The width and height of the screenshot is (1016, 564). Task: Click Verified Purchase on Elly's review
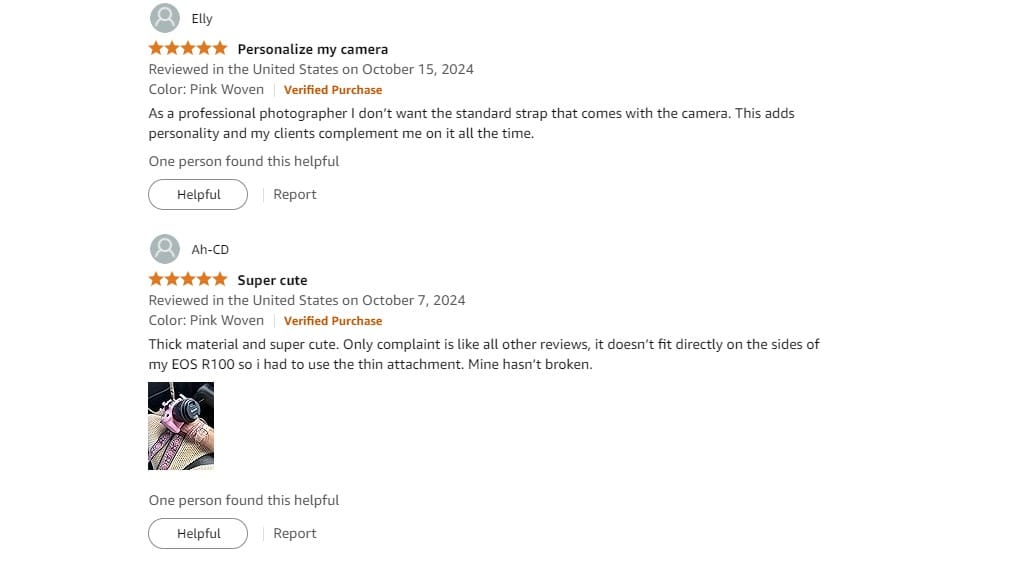pyautogui.click(x=333, y=90)
